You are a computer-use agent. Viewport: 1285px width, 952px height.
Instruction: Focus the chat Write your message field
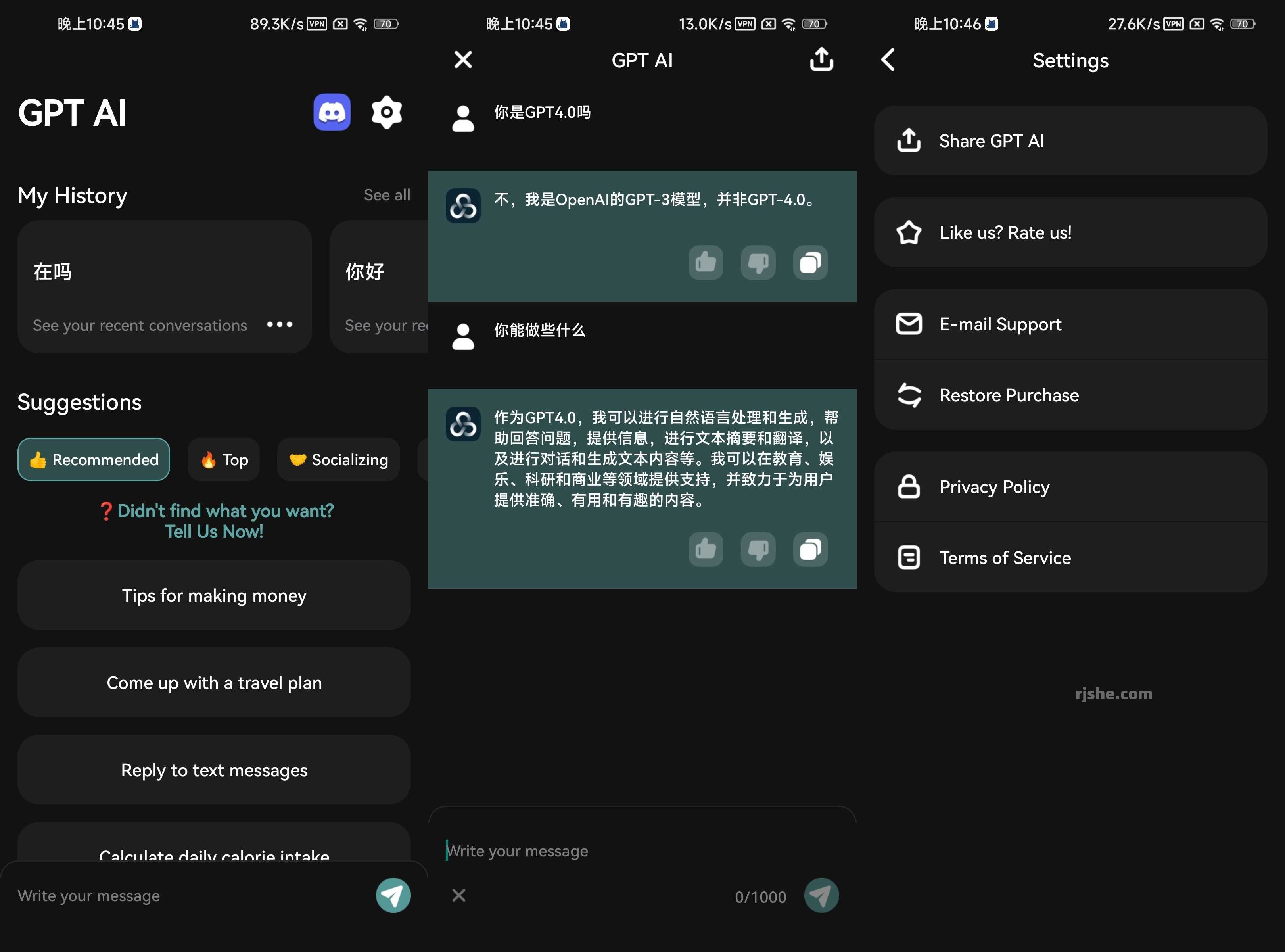[642, 850]
